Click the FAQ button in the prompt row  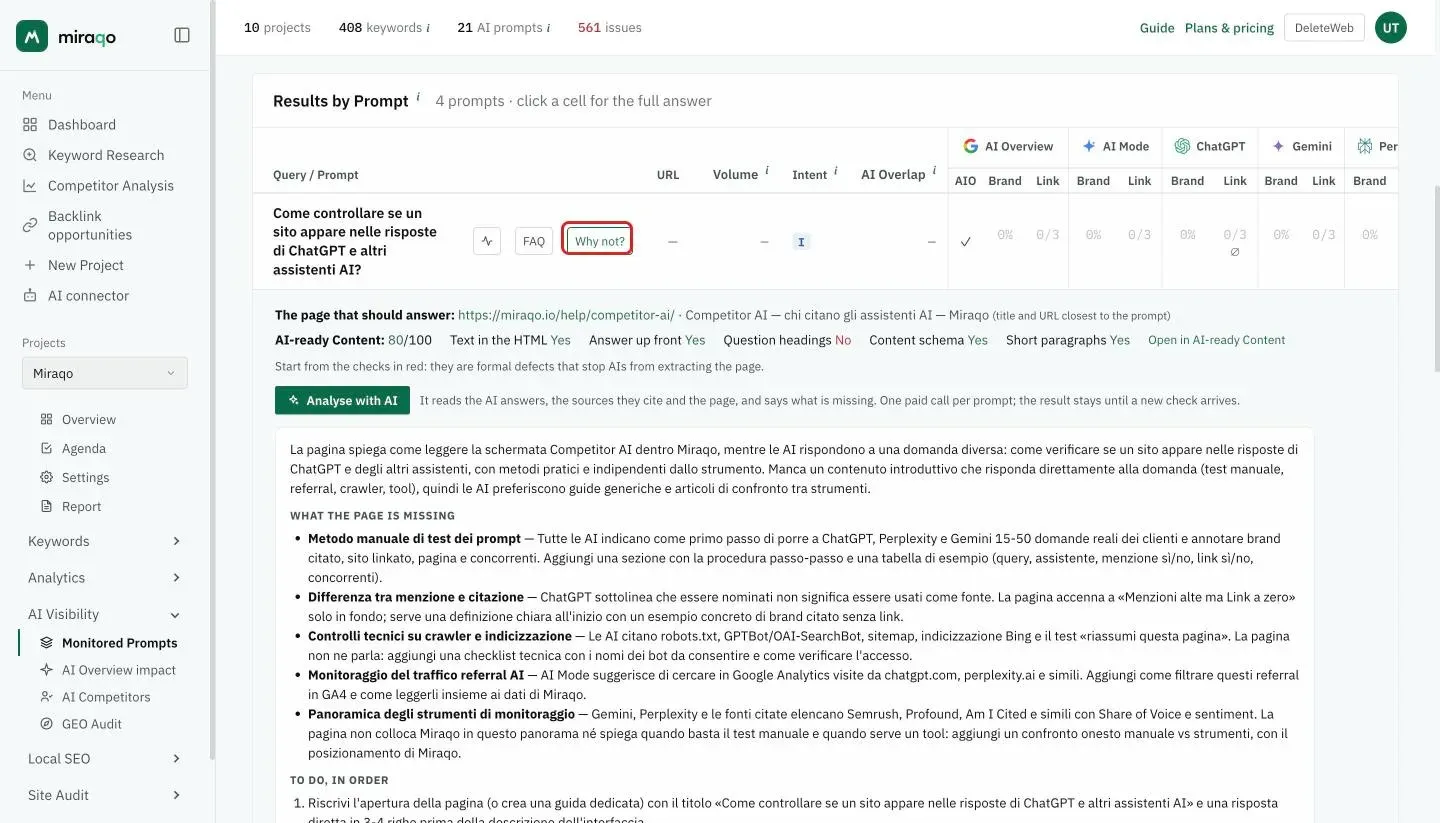[x=534, y=241]
